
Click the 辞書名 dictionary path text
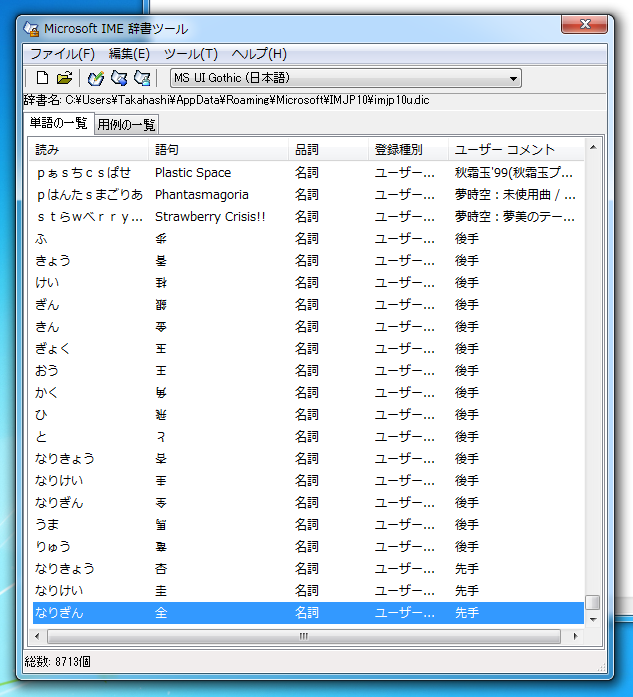click(227, 100)
